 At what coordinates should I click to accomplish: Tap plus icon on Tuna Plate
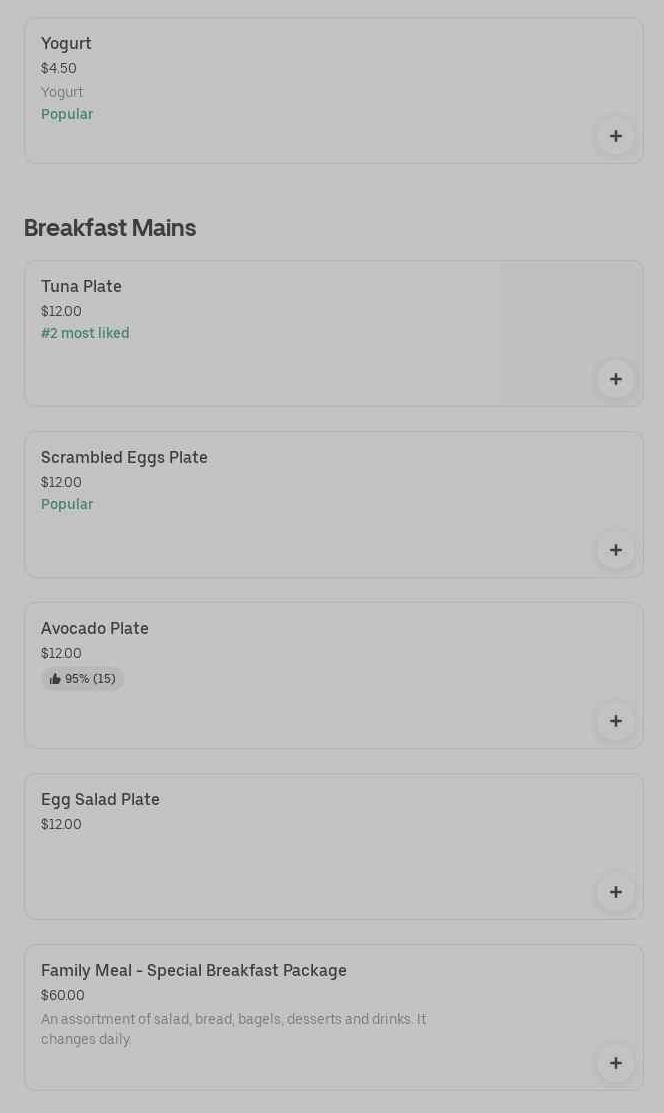tap(615, 379)
